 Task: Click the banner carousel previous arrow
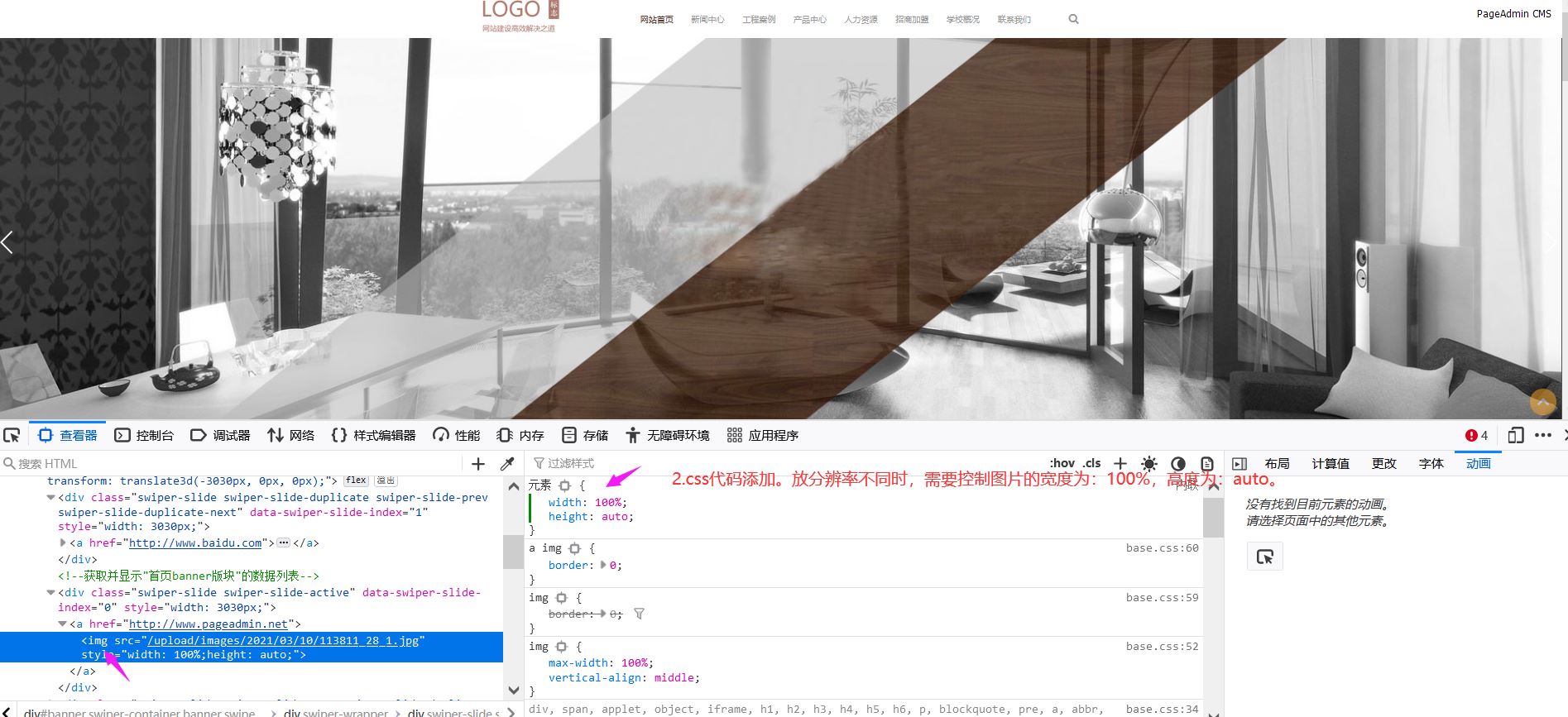click(x=7, y=242)
